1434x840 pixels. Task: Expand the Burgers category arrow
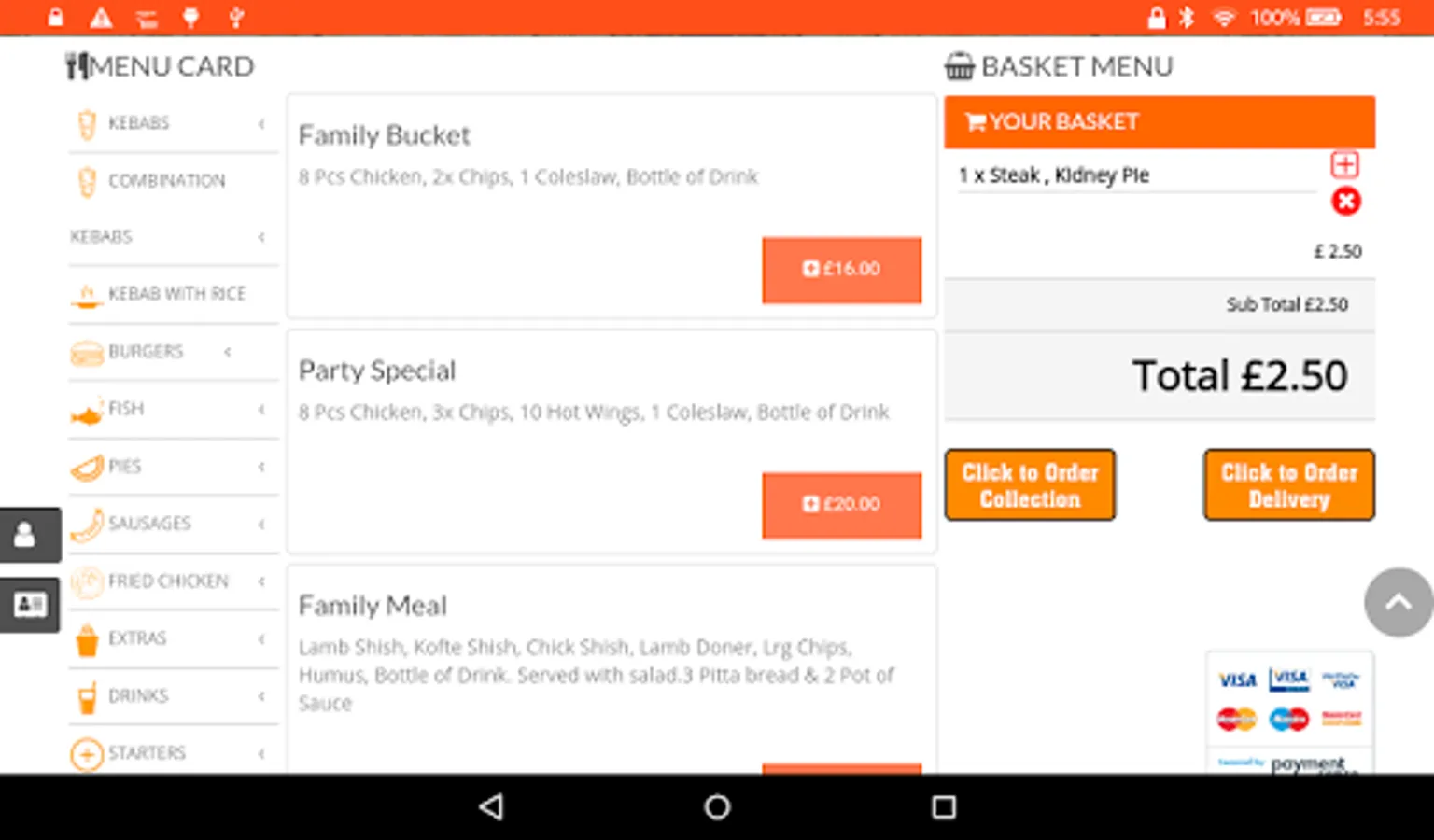[228, 352]
